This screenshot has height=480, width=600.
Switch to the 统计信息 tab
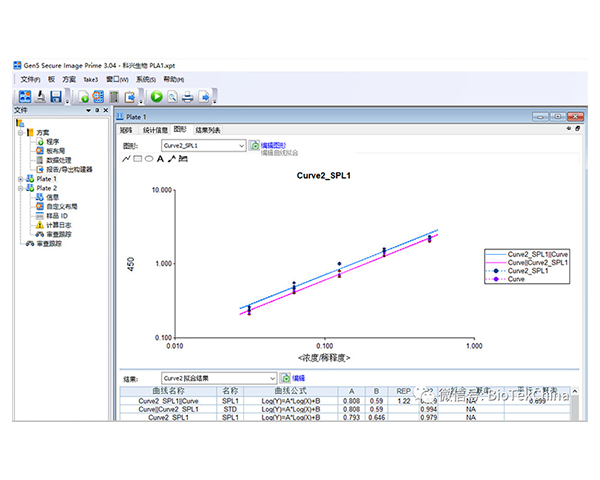155,130
